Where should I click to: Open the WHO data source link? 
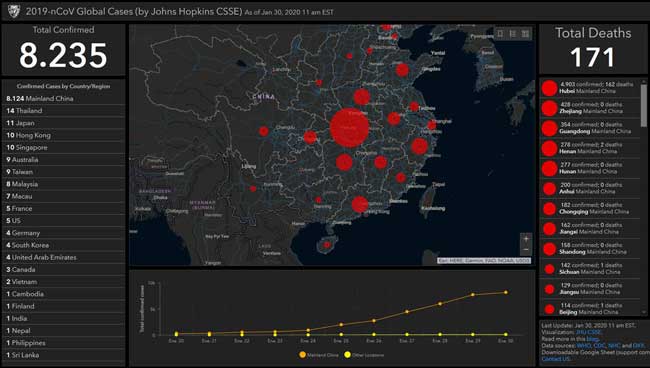click(583, 345)
